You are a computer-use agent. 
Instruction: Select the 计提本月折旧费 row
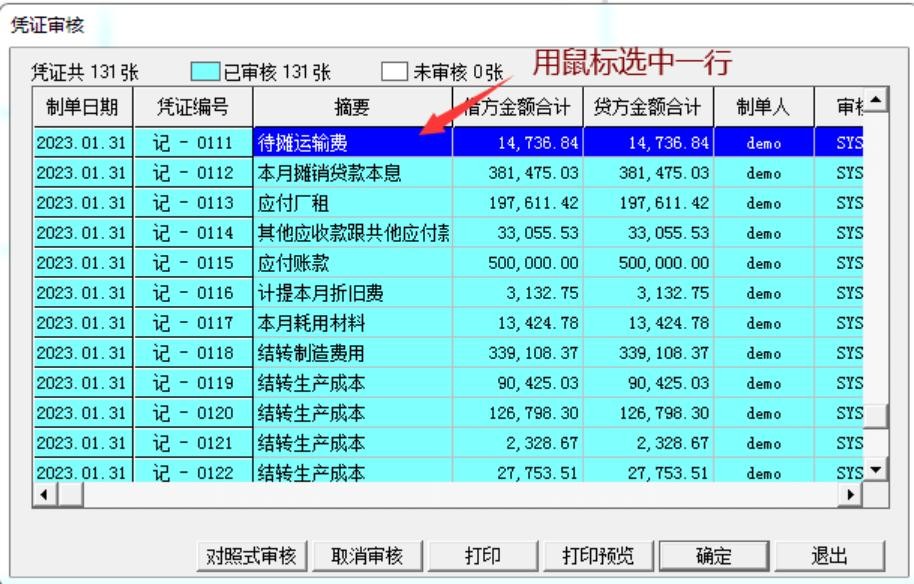[x=448, y=293]
